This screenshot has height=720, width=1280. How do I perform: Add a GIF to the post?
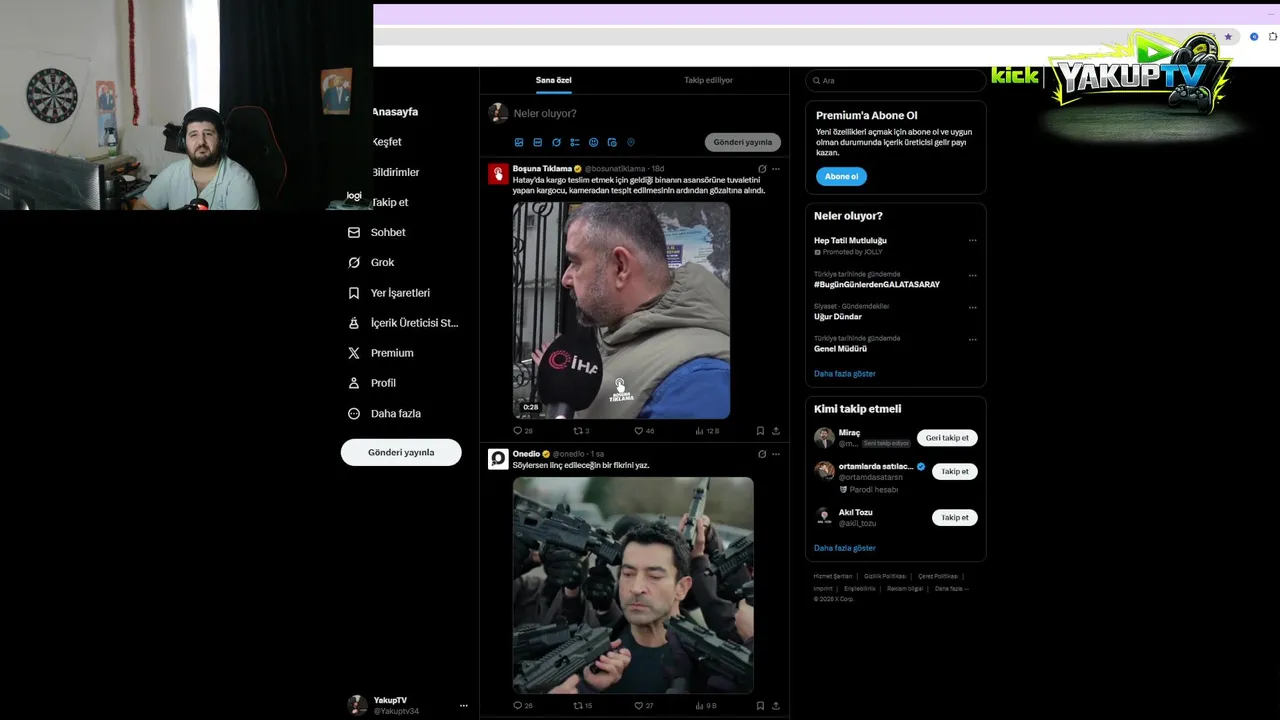tap(537, 143)
